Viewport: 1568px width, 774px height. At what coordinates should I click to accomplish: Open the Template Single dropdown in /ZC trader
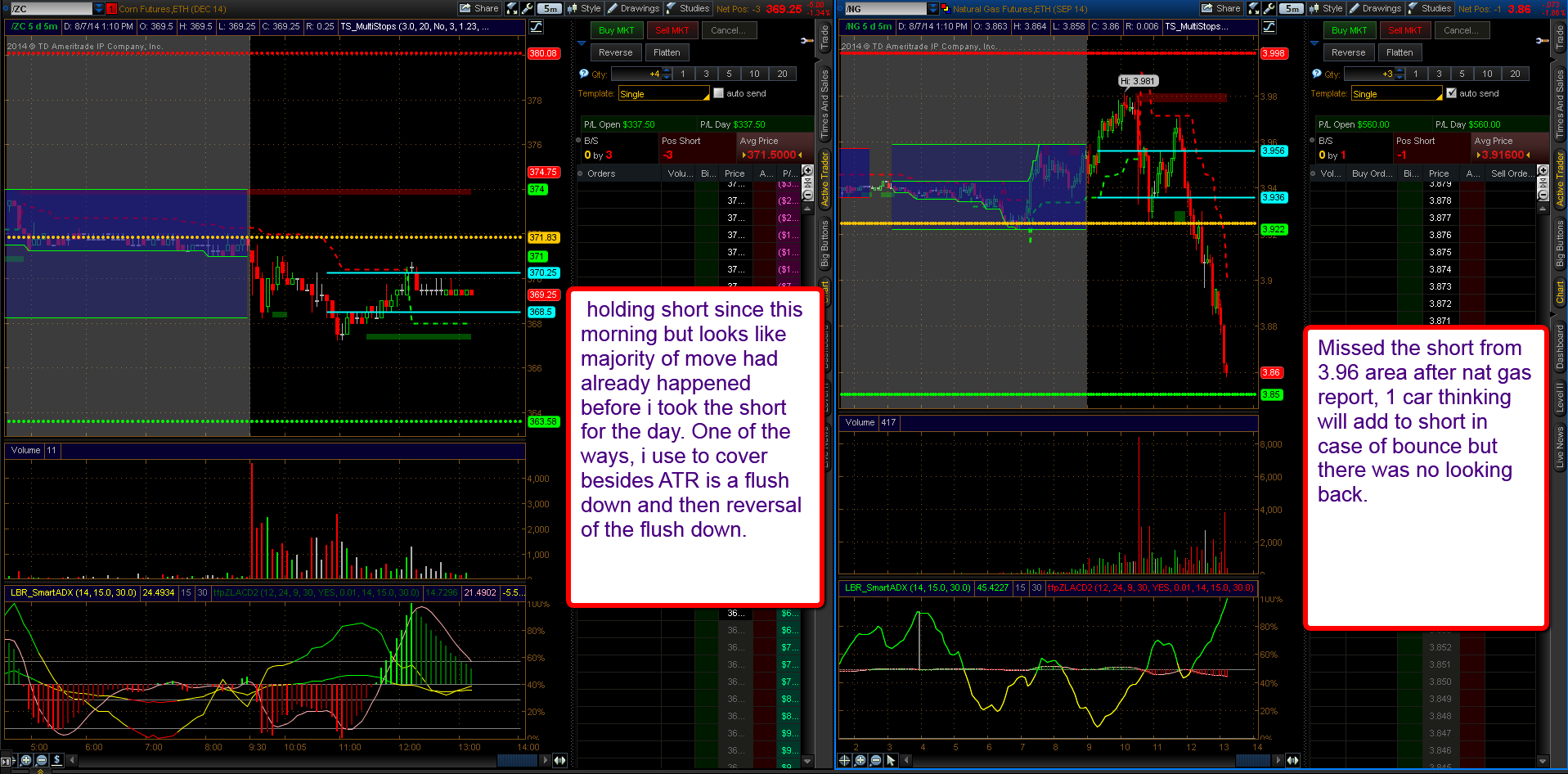pyautogui.click(x=663, y=94)
